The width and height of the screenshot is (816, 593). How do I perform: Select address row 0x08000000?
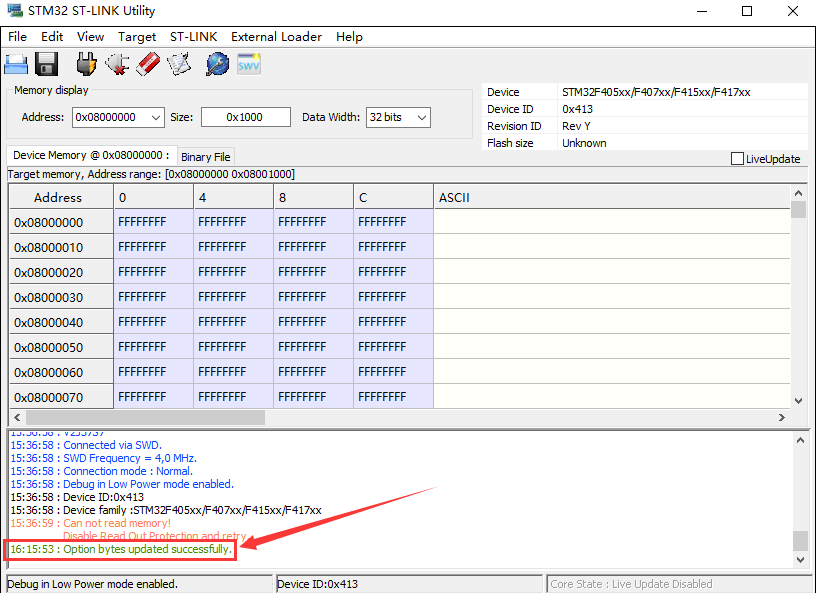coord(61,222)
